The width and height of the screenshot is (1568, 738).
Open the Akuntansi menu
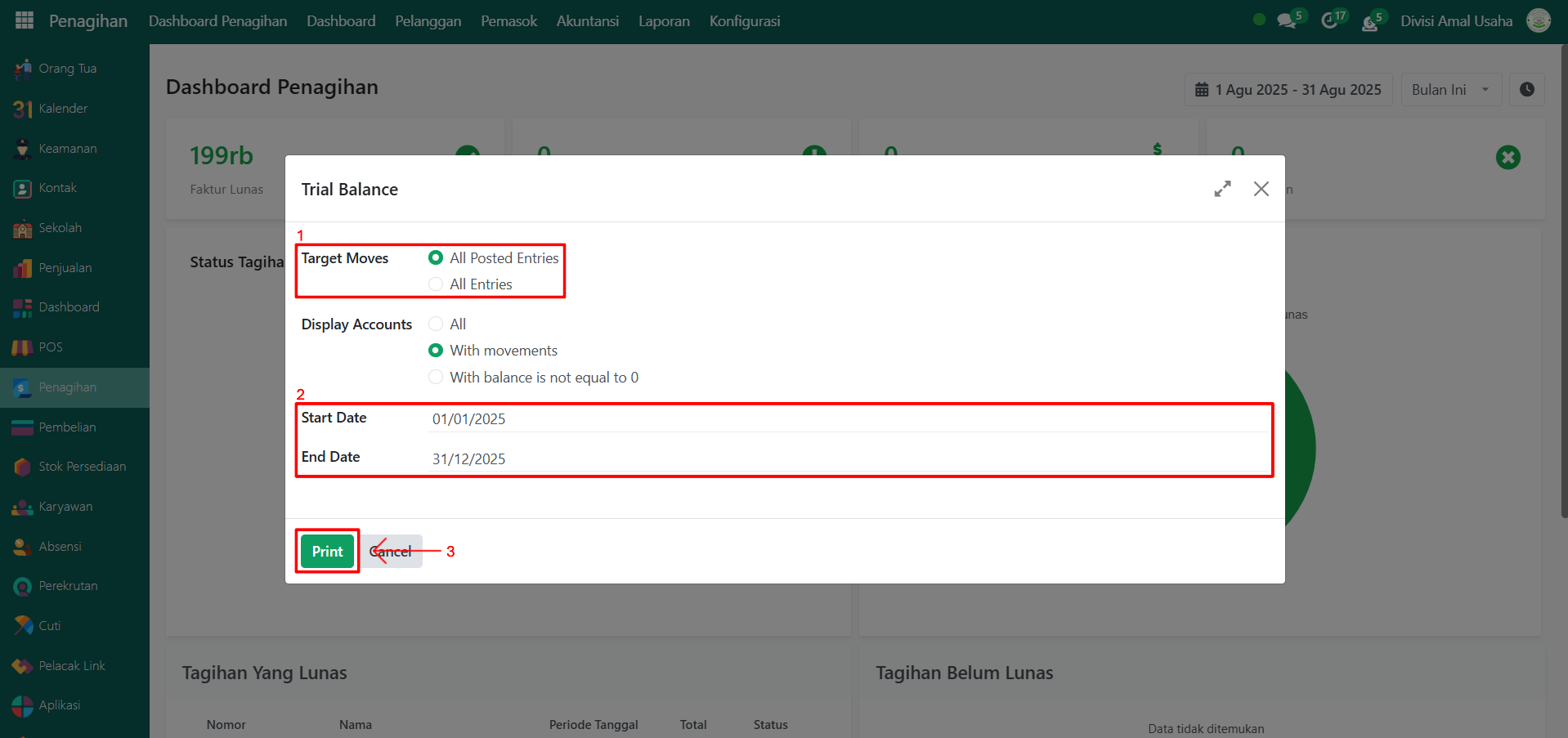click(x=587, y=21)
